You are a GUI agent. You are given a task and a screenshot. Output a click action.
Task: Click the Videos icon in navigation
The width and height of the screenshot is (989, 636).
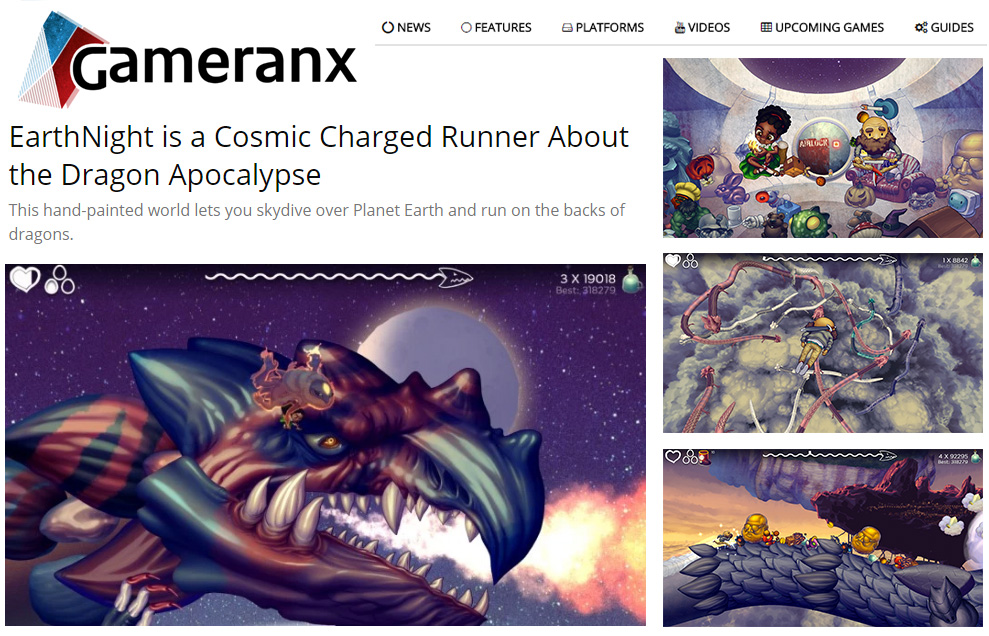coord(679,27)
